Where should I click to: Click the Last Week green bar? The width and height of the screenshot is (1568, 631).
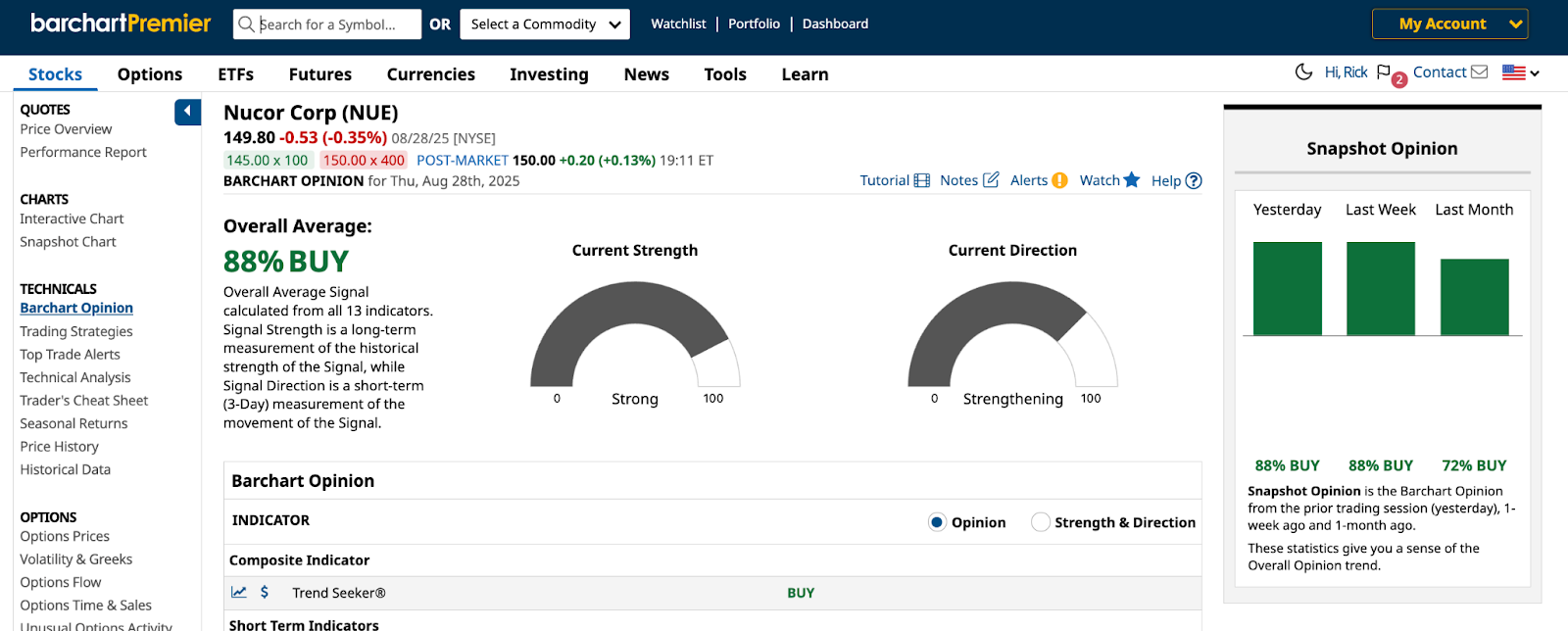1381,288
